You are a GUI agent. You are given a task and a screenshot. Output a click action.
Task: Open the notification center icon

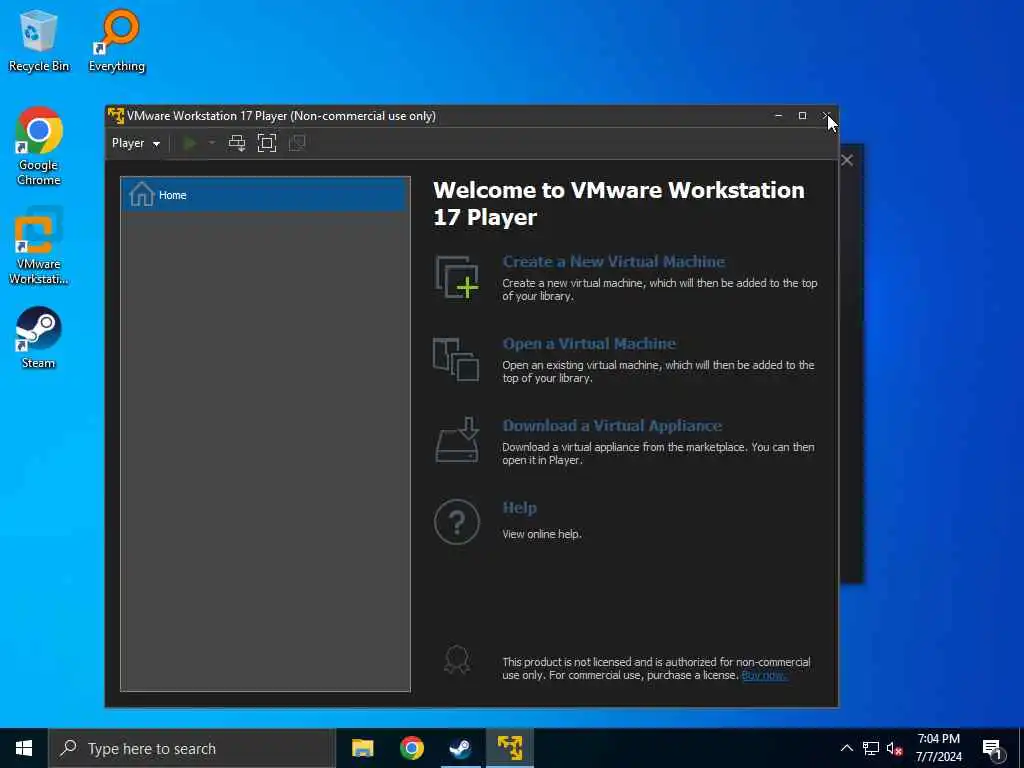(993, 748)
